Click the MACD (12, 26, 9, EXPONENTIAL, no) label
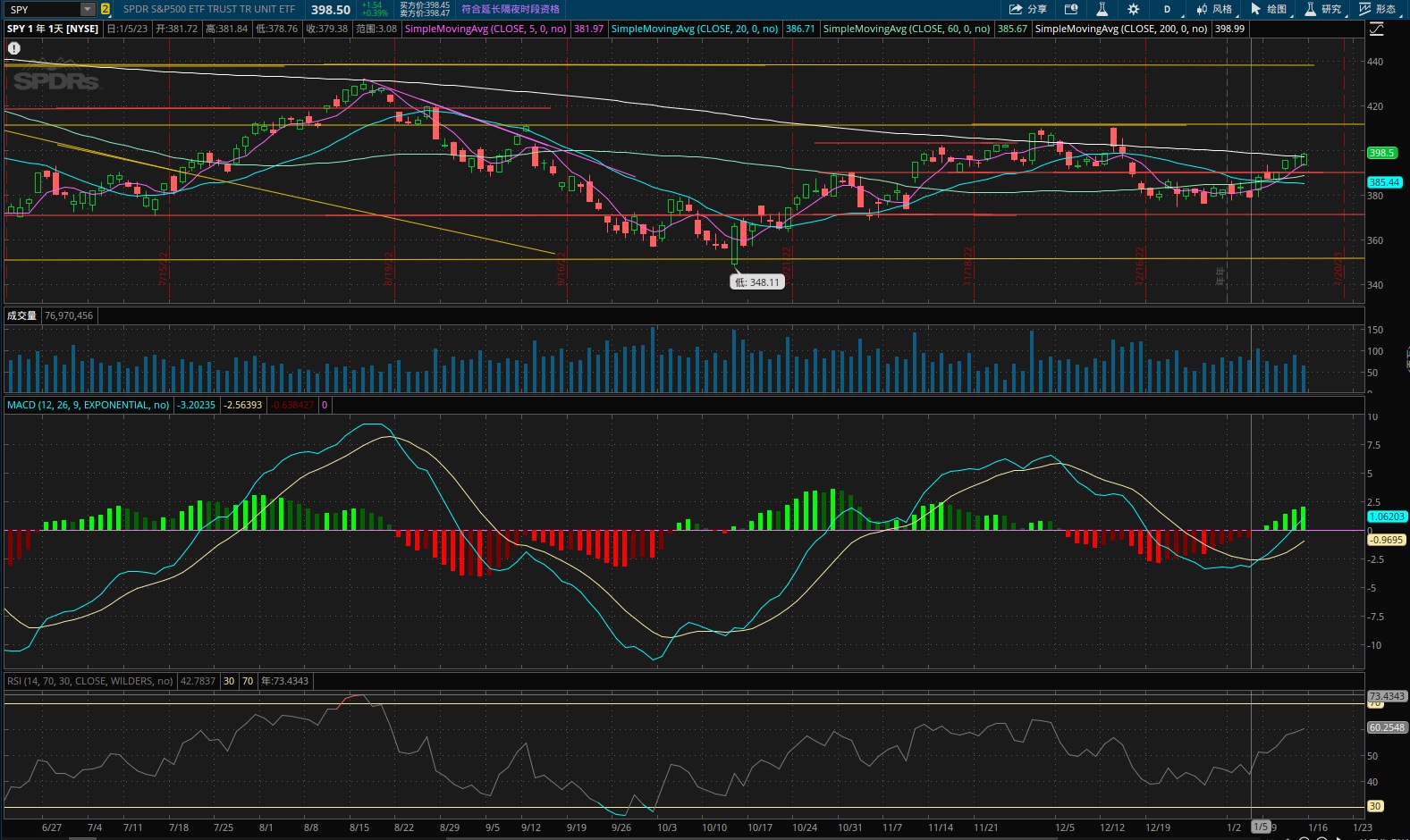Image resolution: width=1410 pixels, height=840 pixels. [88, 405]
